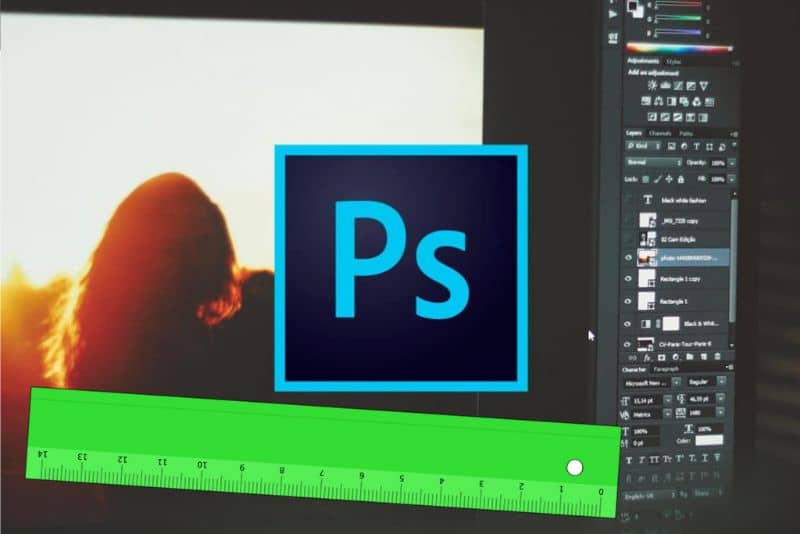Add a Color Balance adjustment
Viewport: 800px width, 534px height.
pyautogui.click(x=658, y=101)
